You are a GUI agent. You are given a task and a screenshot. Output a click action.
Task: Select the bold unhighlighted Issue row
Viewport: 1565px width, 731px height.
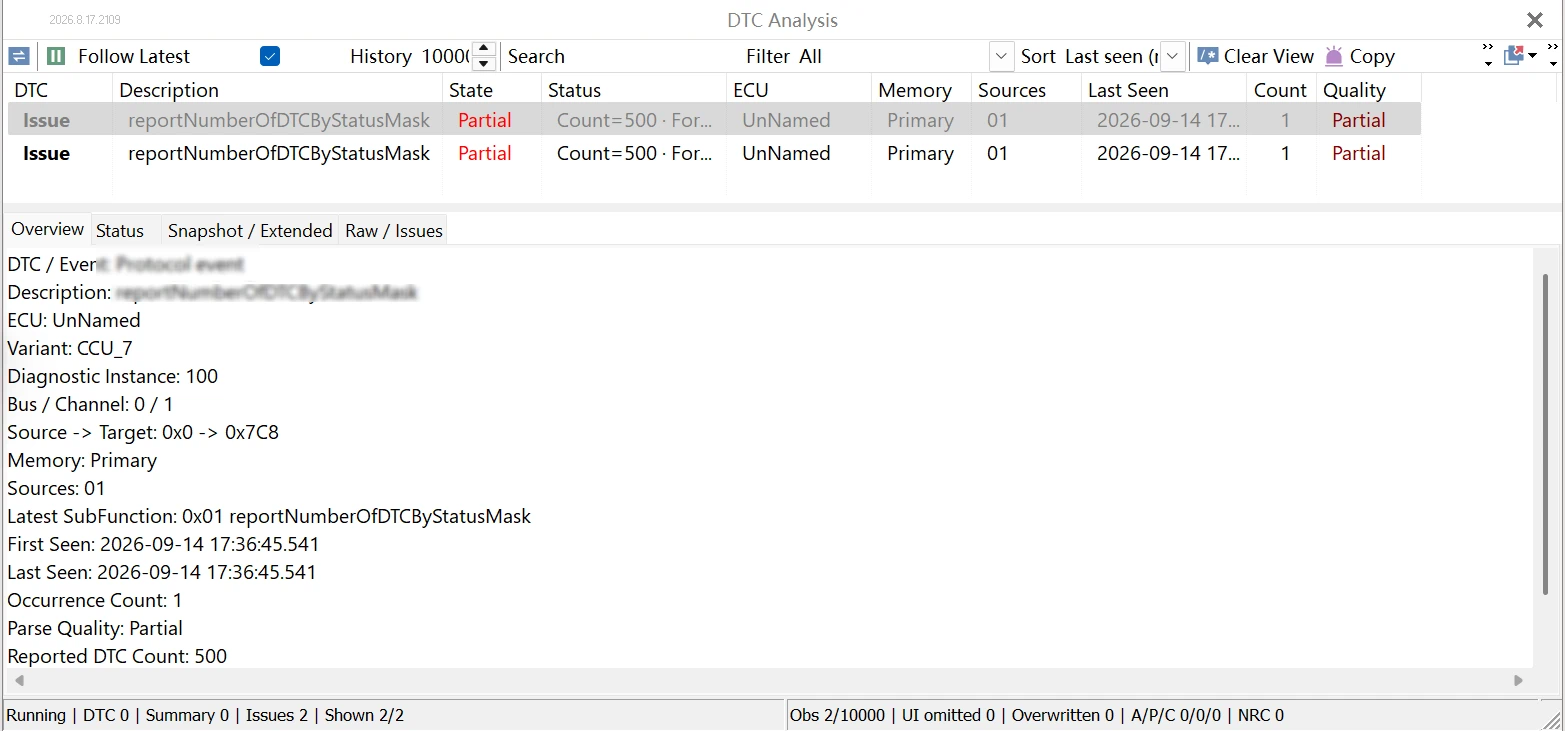714,153
